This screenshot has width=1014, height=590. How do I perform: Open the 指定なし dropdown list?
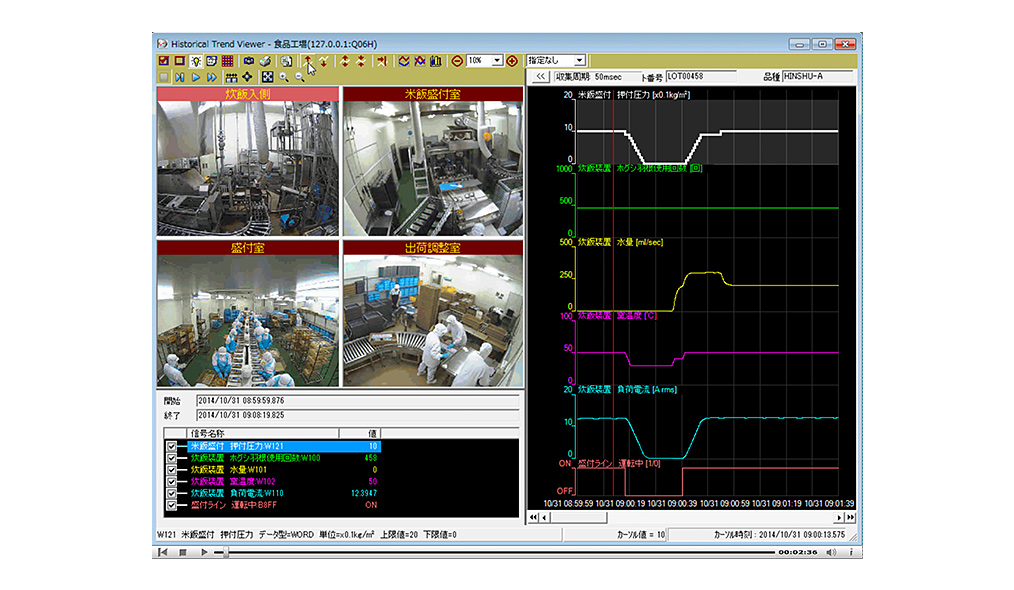pyautogui.click(x=580, y=61)
